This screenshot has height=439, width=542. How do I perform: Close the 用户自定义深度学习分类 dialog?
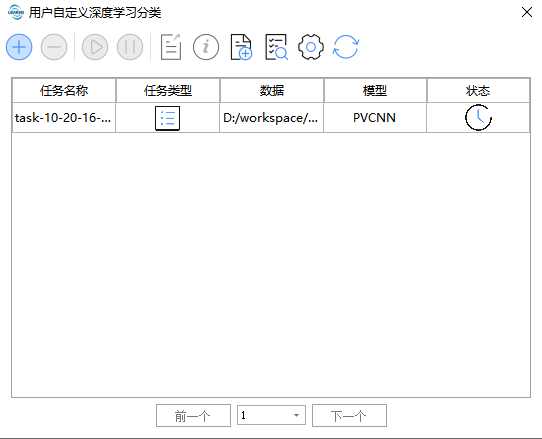pos(527,12)
